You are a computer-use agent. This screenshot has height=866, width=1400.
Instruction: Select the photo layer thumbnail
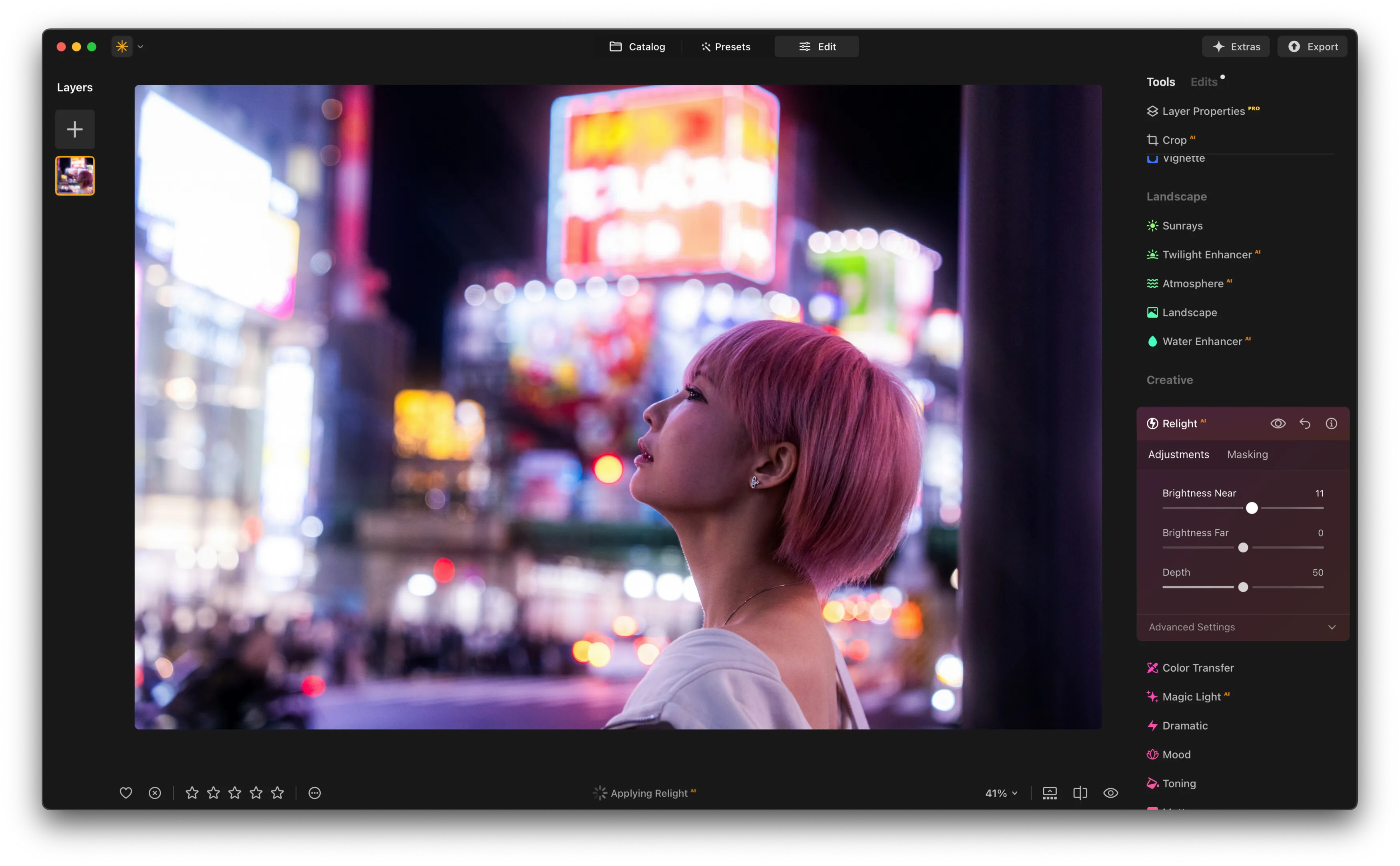[x=74, y=176]
